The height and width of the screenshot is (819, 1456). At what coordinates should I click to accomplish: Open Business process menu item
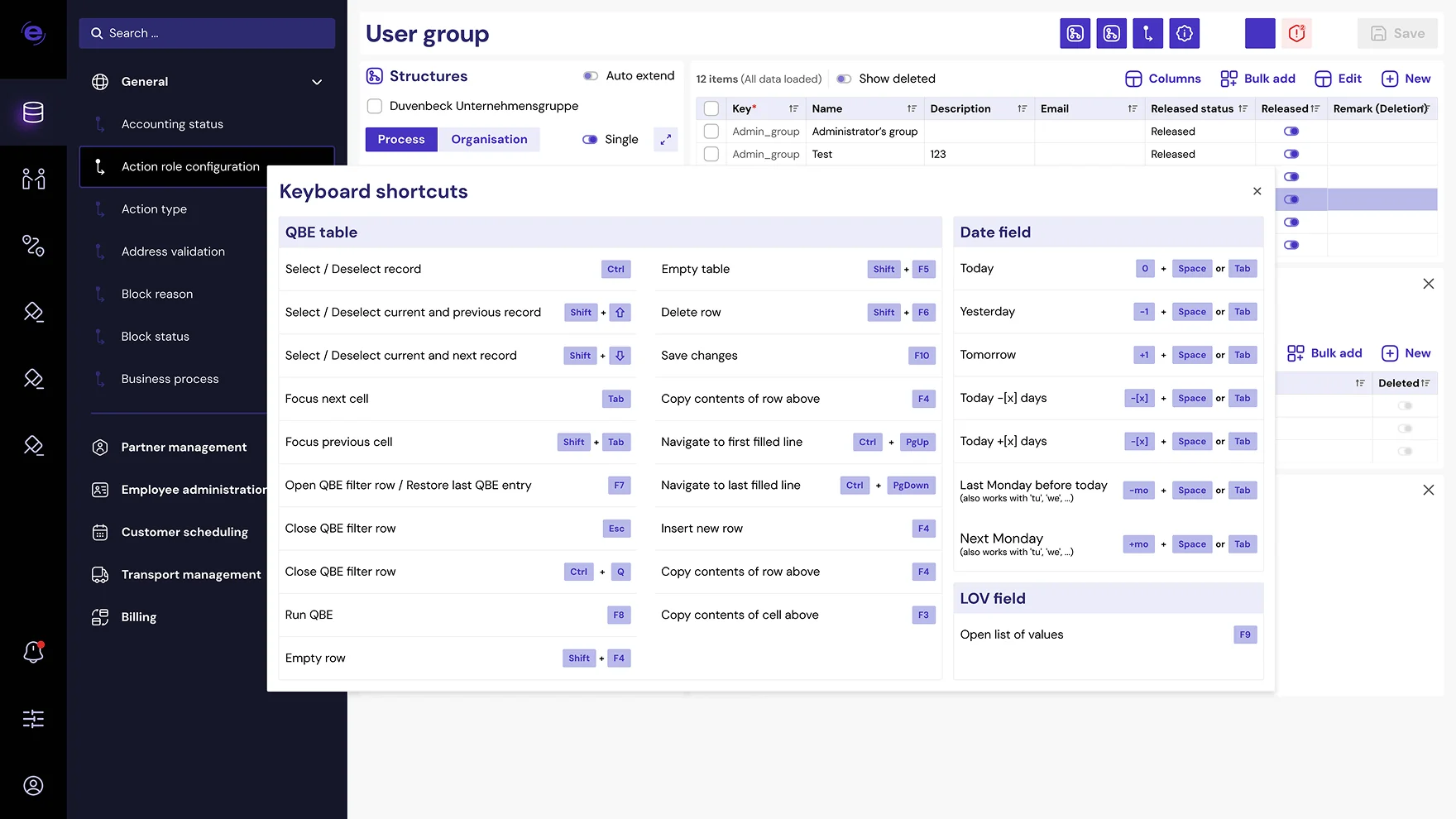tap(170, 379)
